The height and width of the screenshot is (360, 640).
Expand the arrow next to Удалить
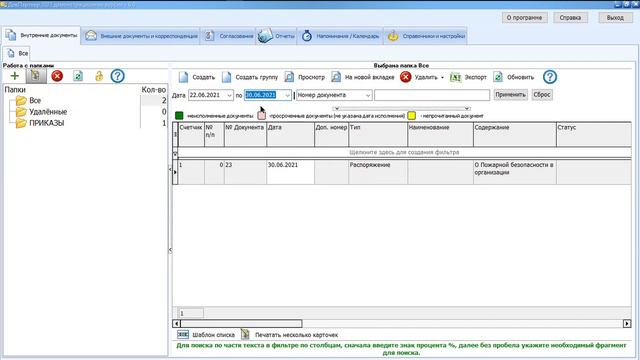tap(442, 78)
